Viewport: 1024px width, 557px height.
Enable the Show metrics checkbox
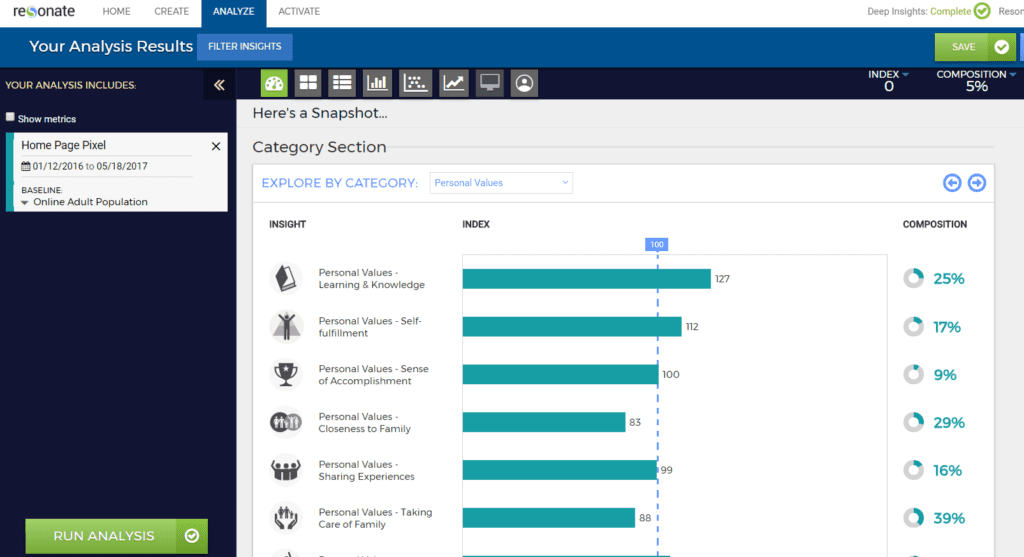11,117
